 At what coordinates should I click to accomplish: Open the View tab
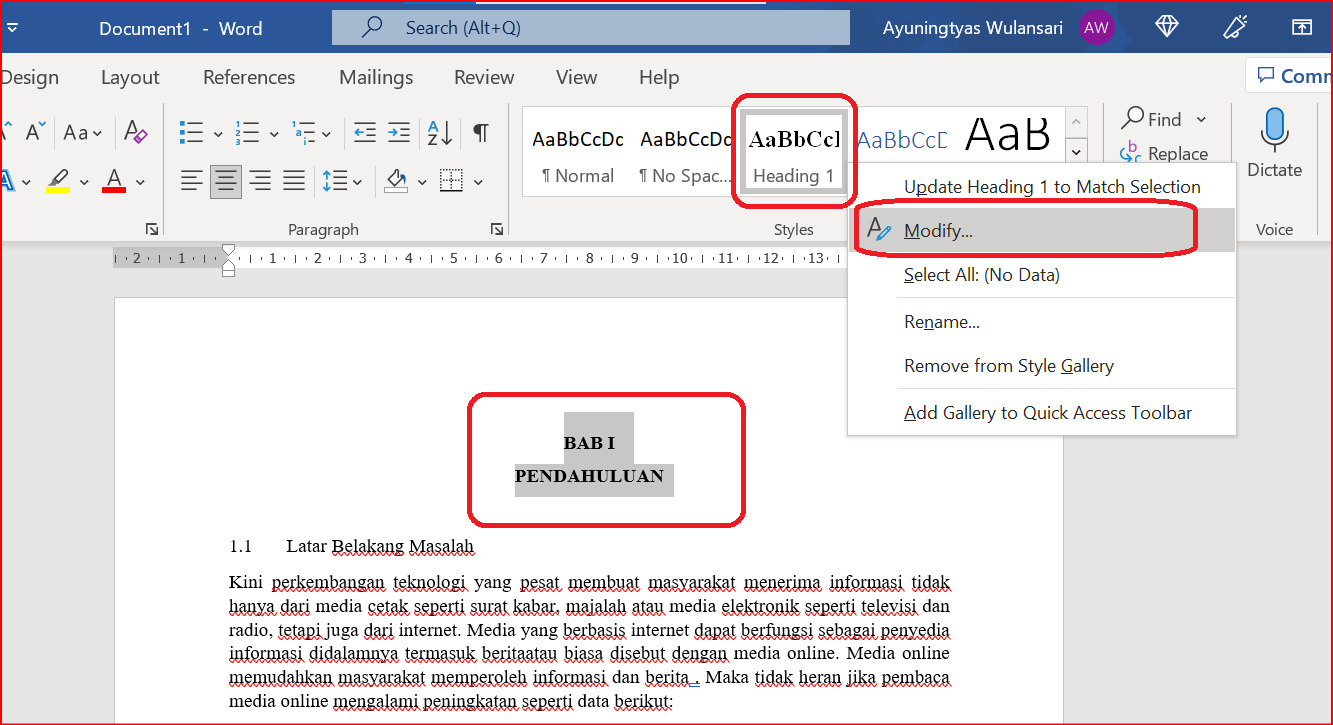coord(576,77)
